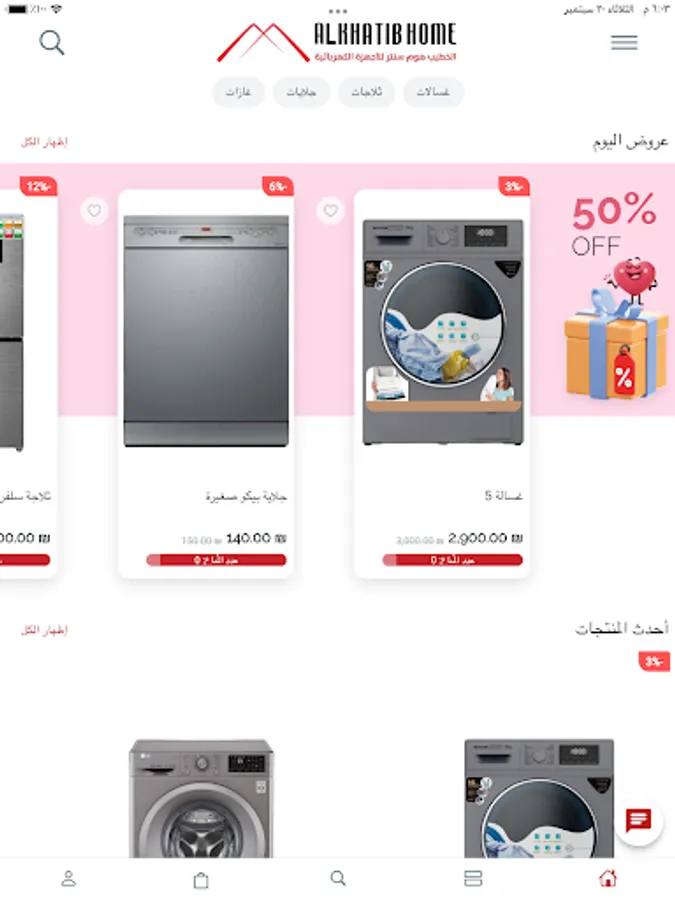Open the account profile icon
The width and height of the screenshot is (675, 900).
tap(68, 878)
